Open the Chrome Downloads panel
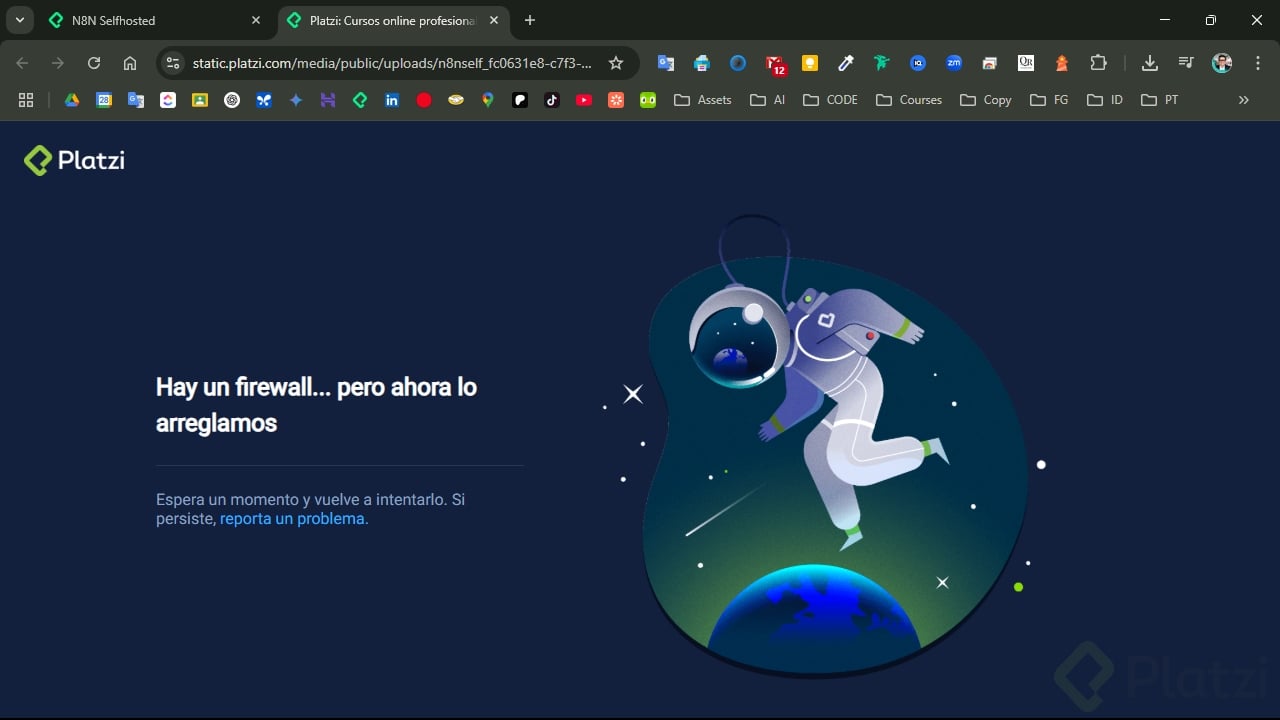Image resolution: width=1280 pixels, height=720 pixels. coord(1150,63)
